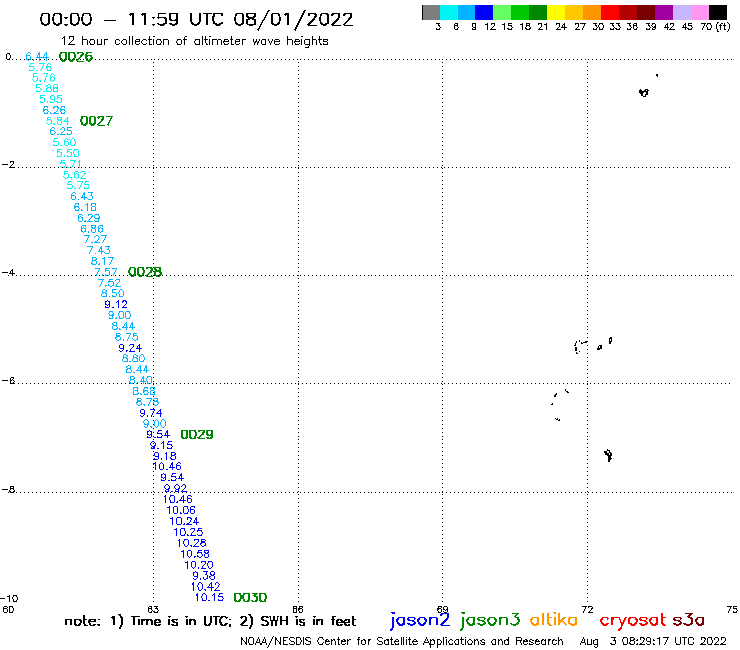
Task: Click the 6.44 wave height value
Action: point(37,57)
